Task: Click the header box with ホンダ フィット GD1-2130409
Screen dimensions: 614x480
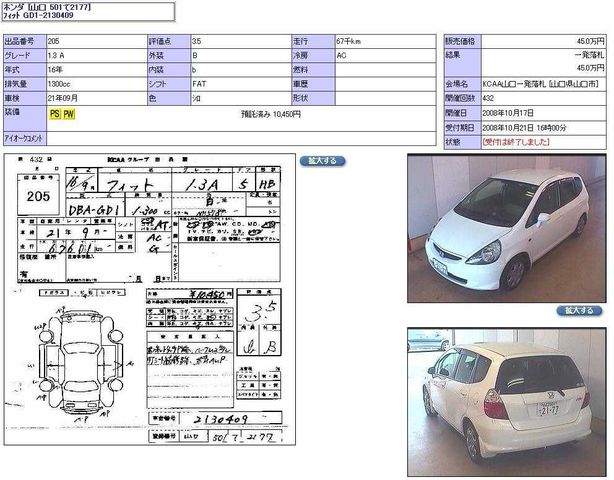Action: pyautogui.click(x=88, y=11)
